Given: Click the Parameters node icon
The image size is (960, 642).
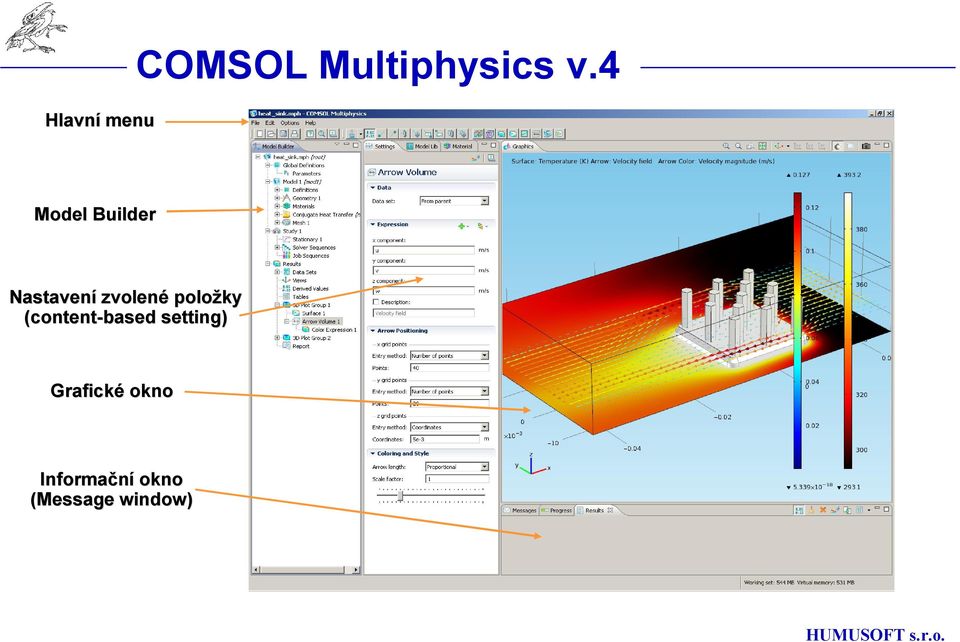Looking at the screenshot, I should coord(286,174).
